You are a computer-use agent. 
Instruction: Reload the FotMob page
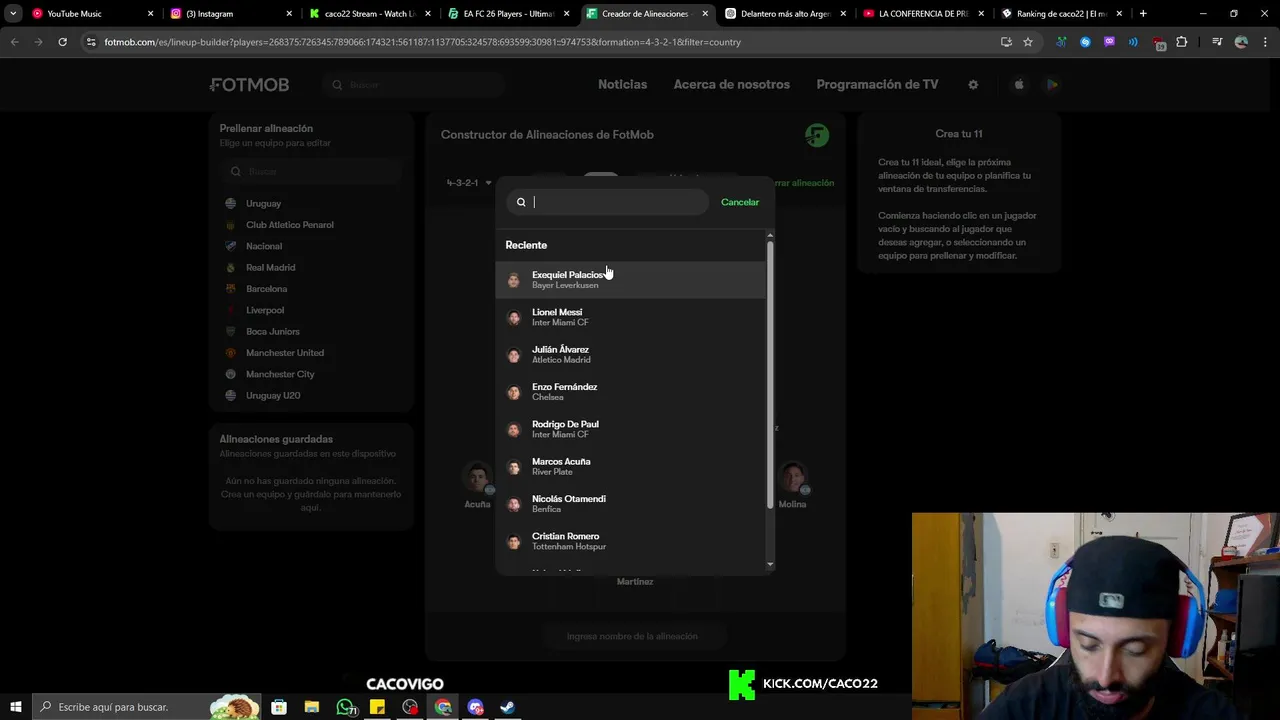click(x=62, y=42)
